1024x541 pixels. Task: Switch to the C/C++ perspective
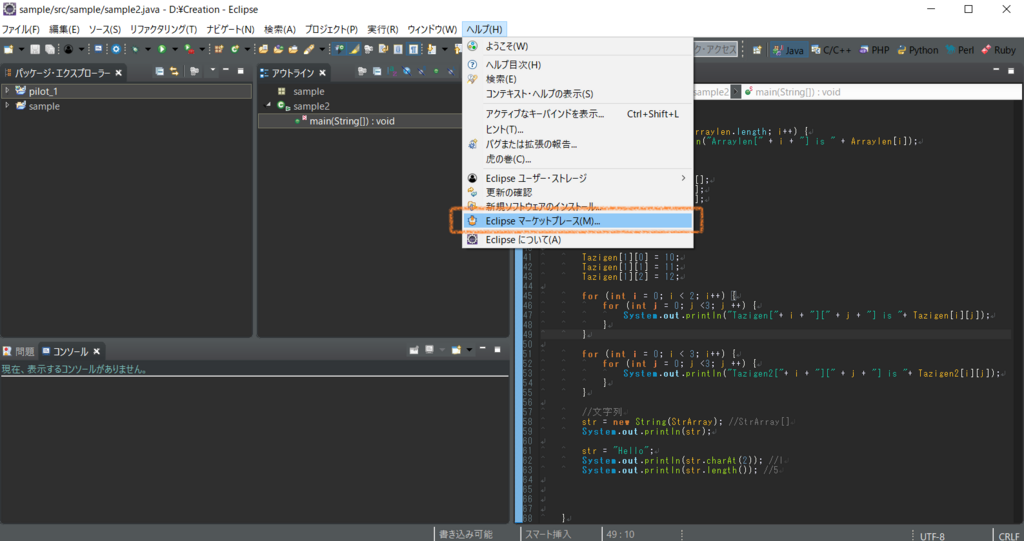pyautogui.click(x=831, y=50)
